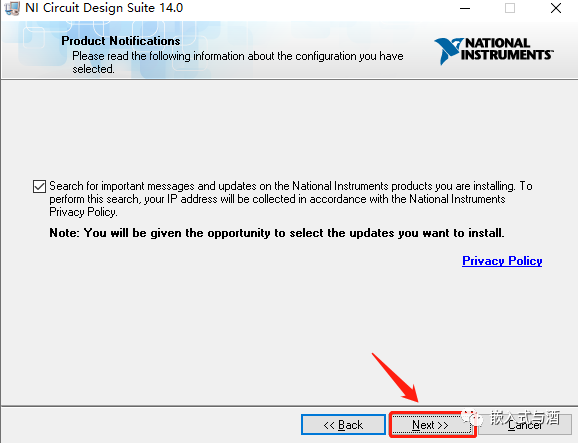Minimize the NI Circuit Design Suite window
The image size is (578, 443).
click(465, 8)
